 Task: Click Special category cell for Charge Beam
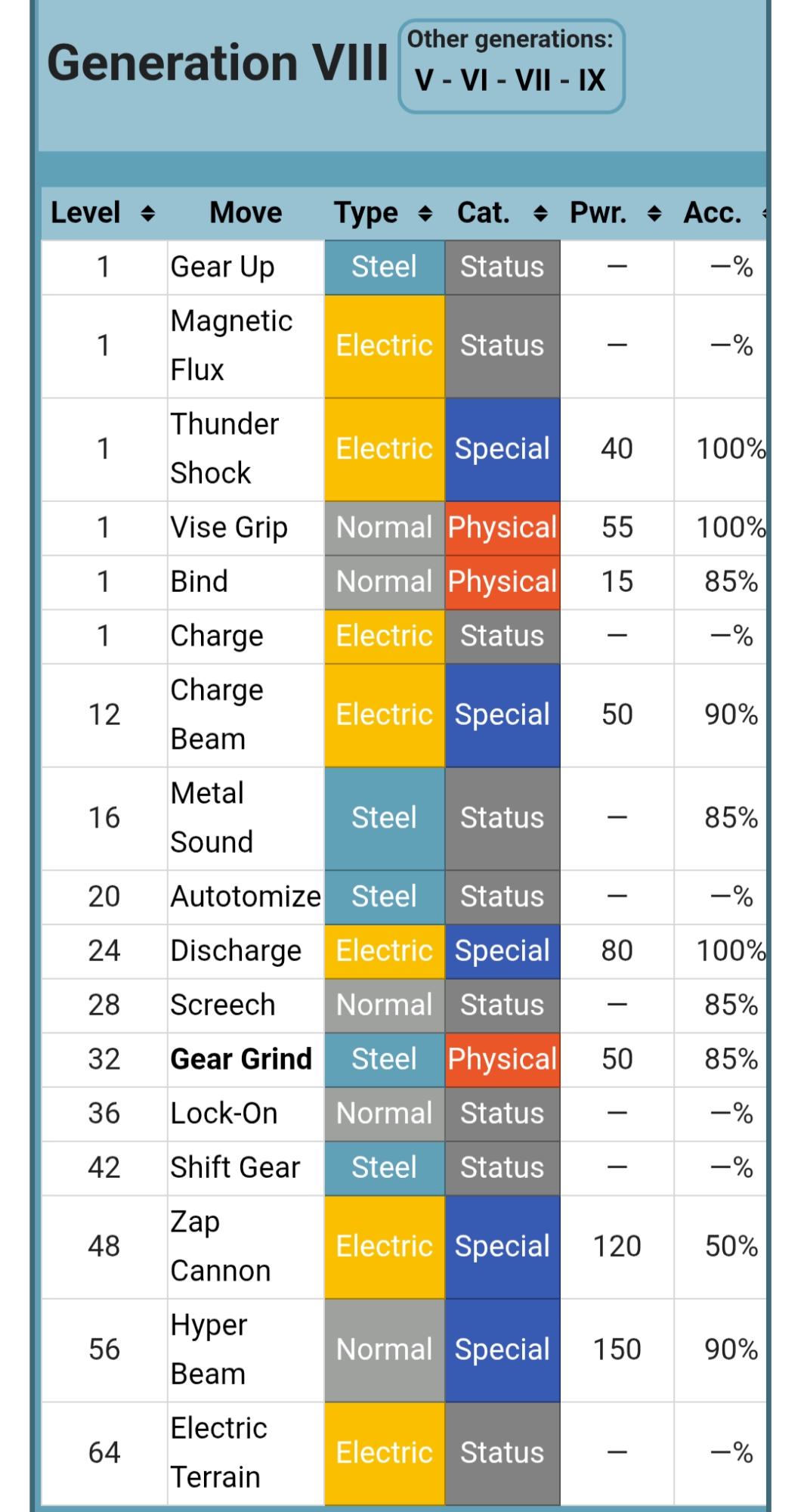click(502, 714)
